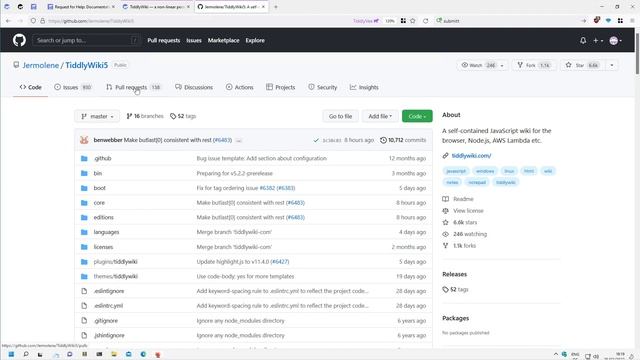This screenshot has height=360, width=640.
Task: Open the core folder
Action: (99, 203)
